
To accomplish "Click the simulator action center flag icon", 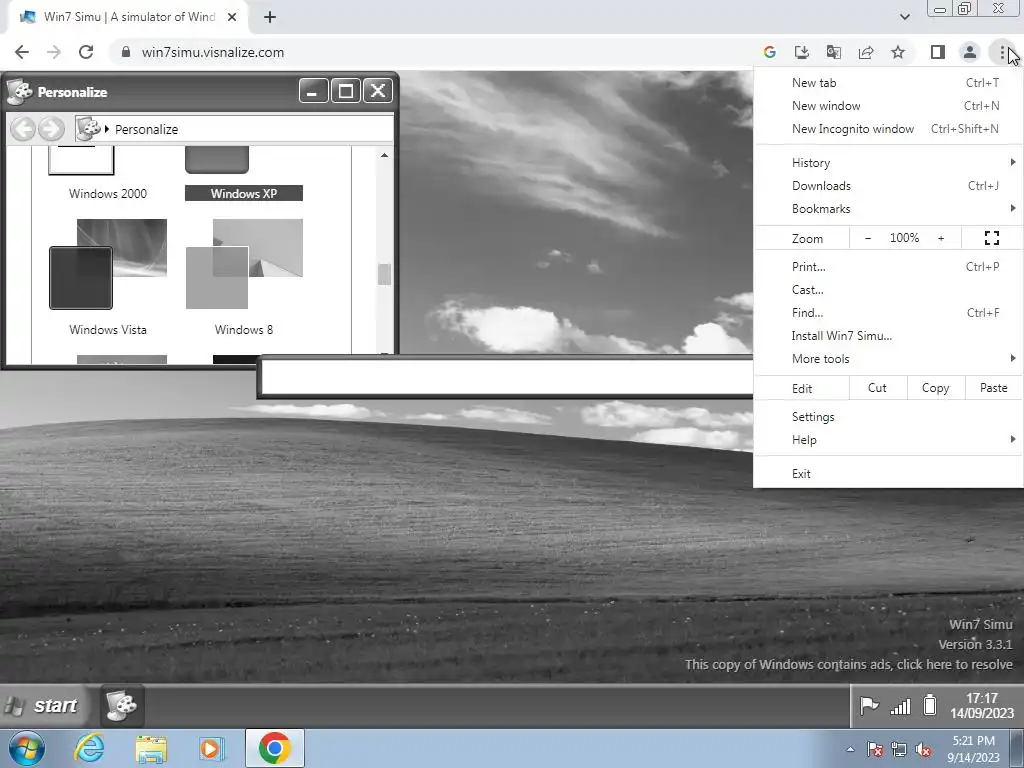I will click(869, 706).
